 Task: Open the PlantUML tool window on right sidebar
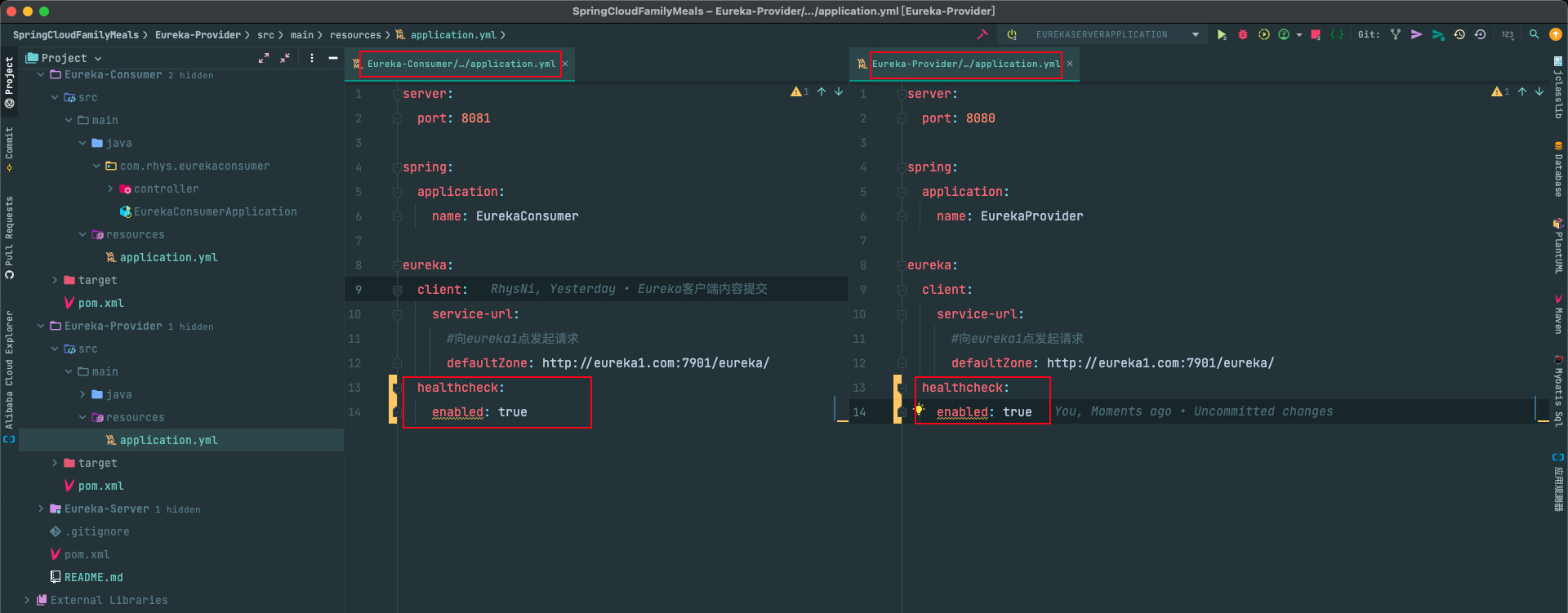click(x=1558, y=246)
